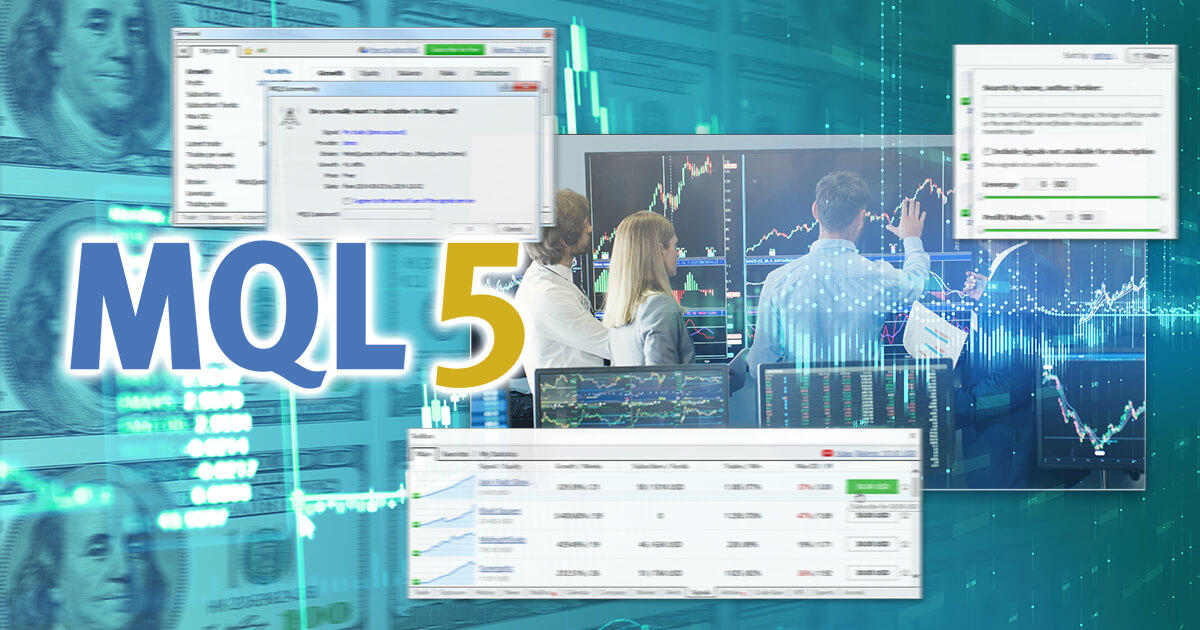Click the green Subscribe button in signal window
The height and width of the screenshot is (630, 1200).
454,49
